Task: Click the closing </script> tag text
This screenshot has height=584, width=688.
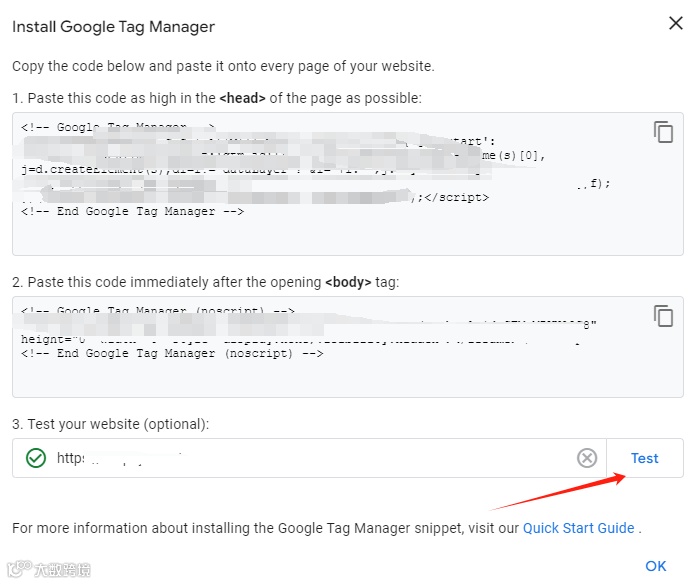Action: [456, 197]
